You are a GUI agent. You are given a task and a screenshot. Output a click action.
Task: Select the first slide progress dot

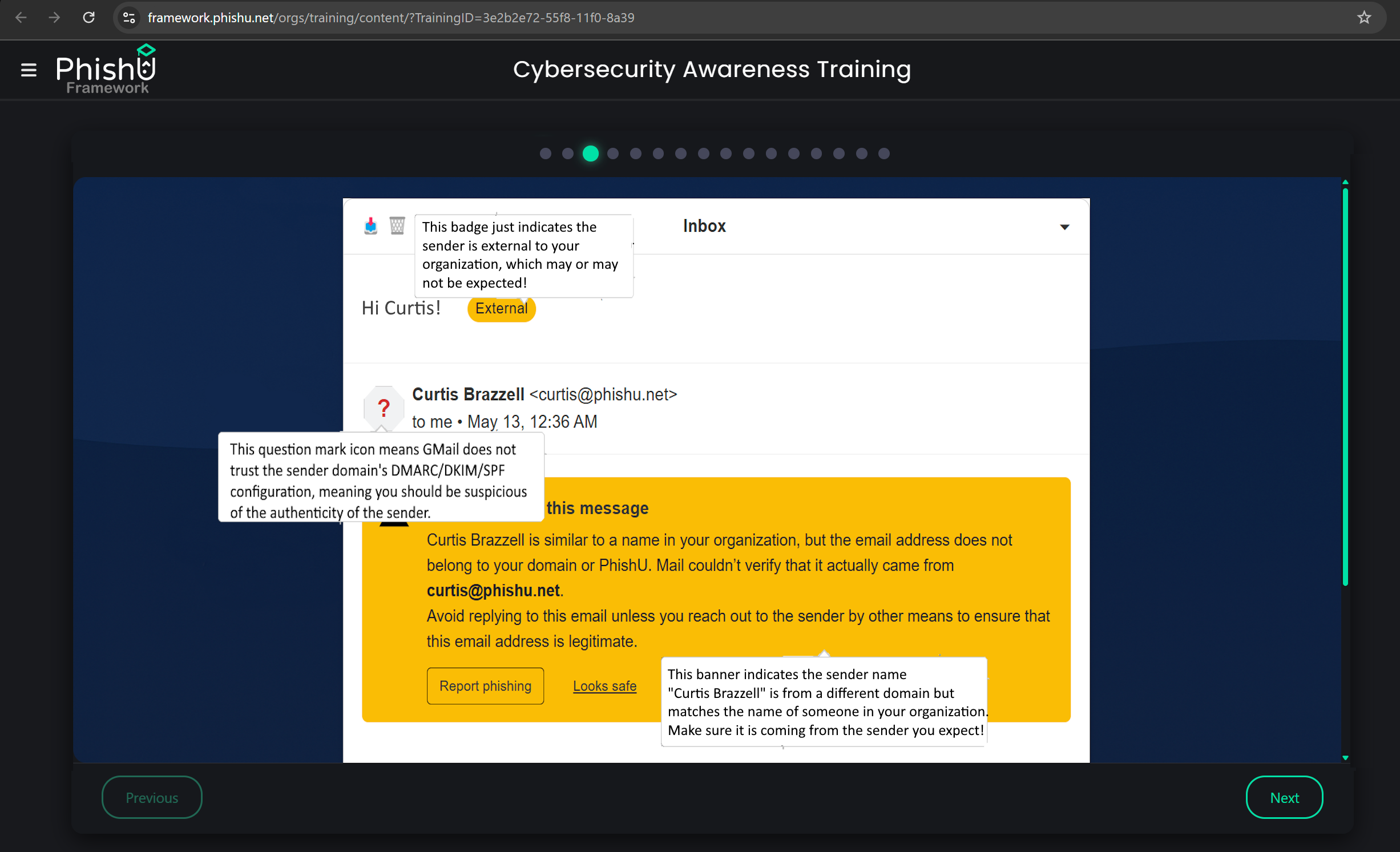click(x=546, y=154)
